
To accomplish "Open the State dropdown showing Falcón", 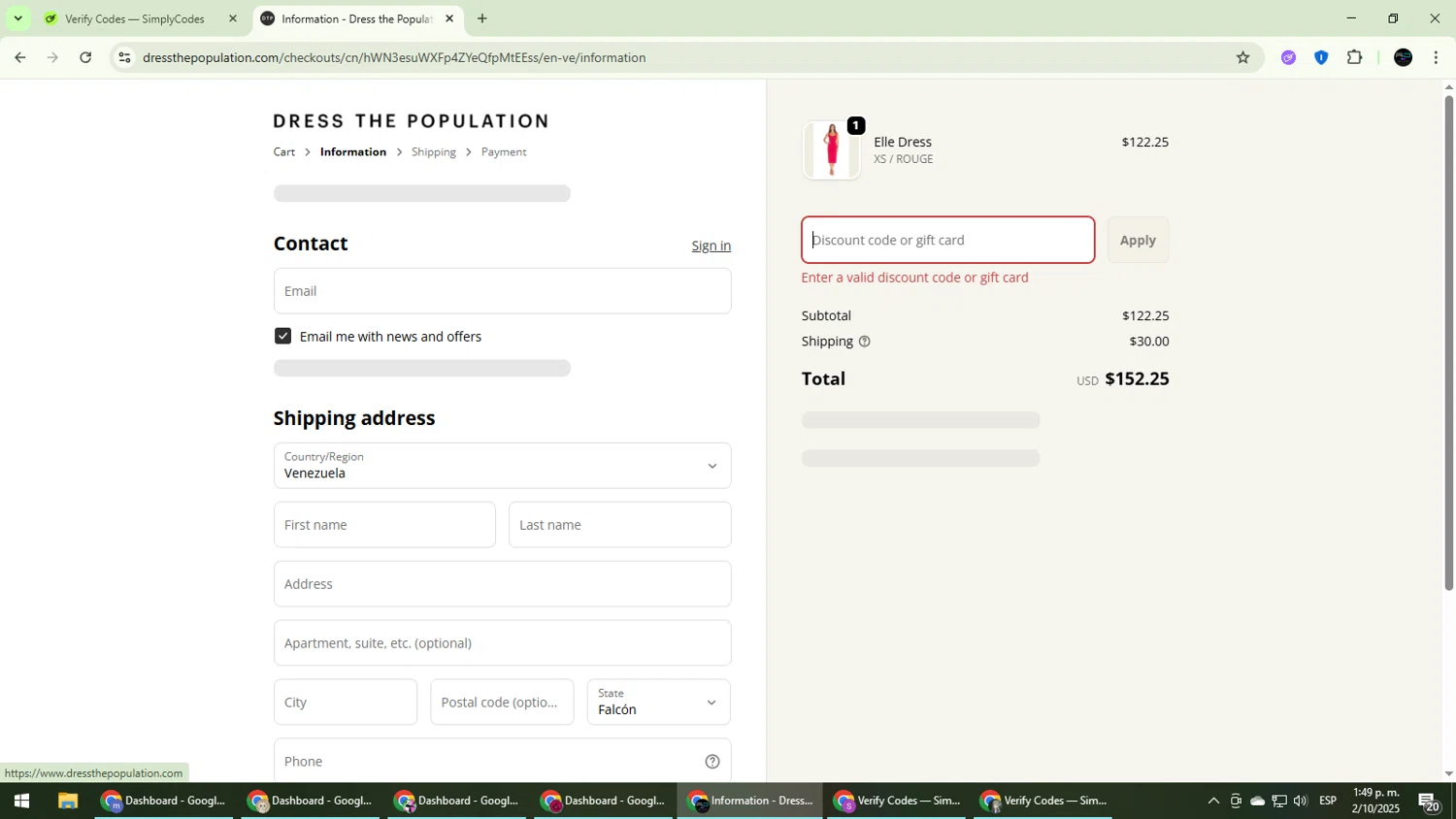I will (x=658, y=703).
